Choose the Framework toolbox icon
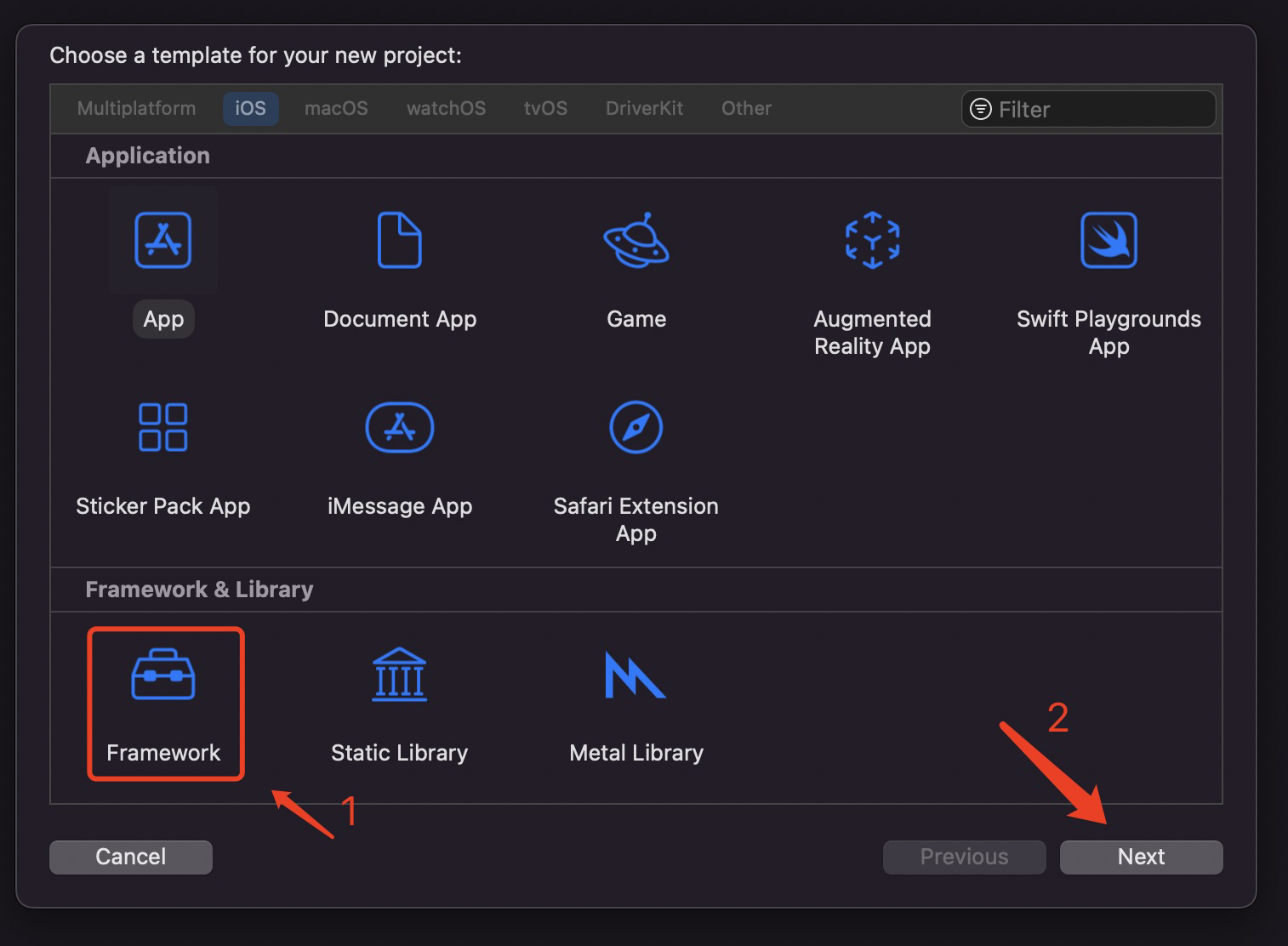This screenshot has height=946, width=1288. click(x=163, y=675)
